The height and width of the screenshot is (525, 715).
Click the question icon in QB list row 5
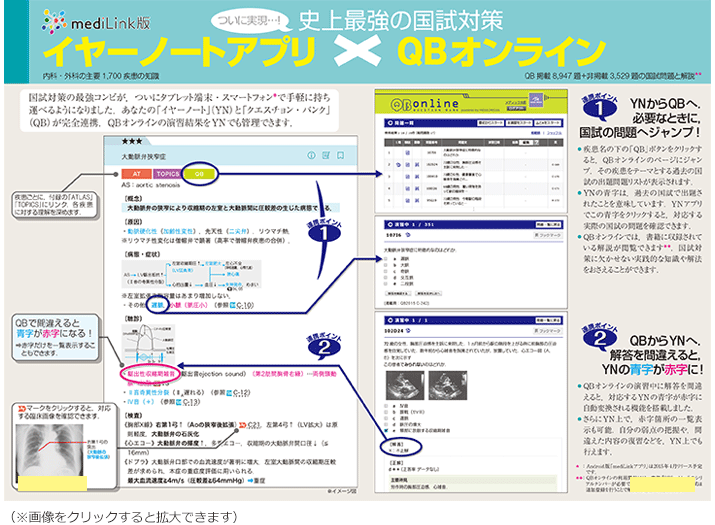point(407,200)
